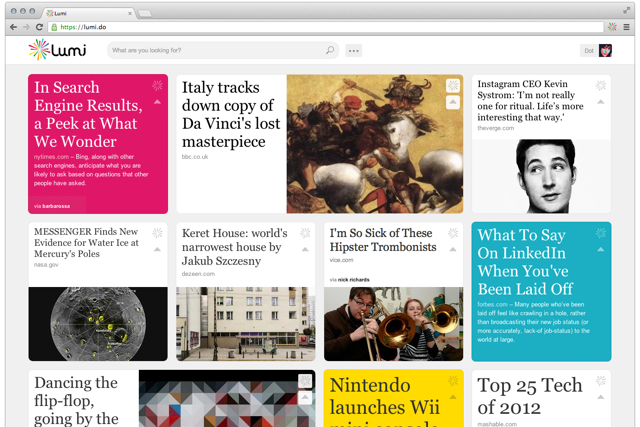
Task: Click the magnifier icon in the search box
Action: tap(330, 50)
